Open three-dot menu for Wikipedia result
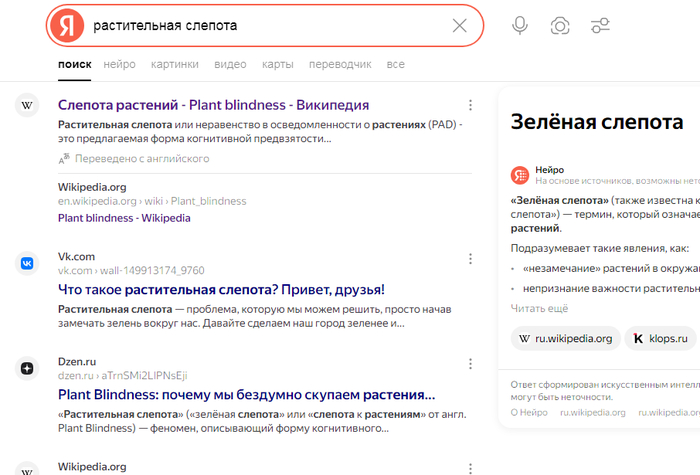The width and height of the screenshot is (700, 475). 470,105
